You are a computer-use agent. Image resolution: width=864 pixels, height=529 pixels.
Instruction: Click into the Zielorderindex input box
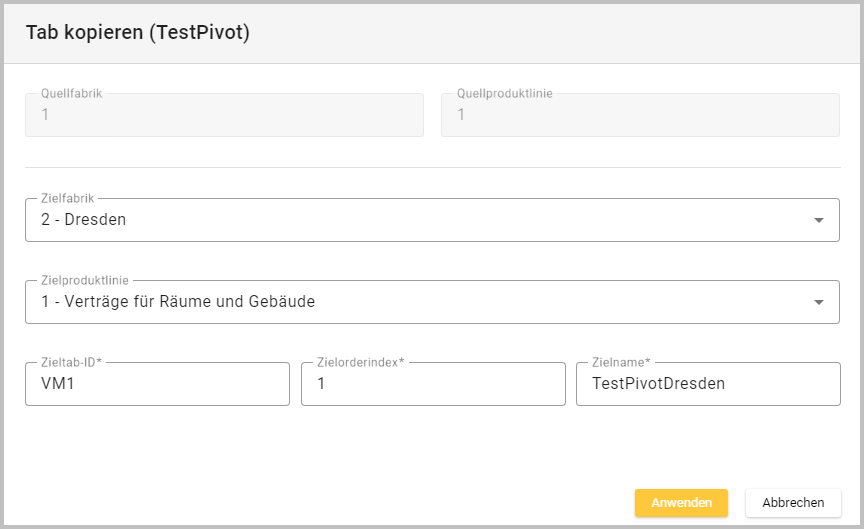click(x=433, y=384)
